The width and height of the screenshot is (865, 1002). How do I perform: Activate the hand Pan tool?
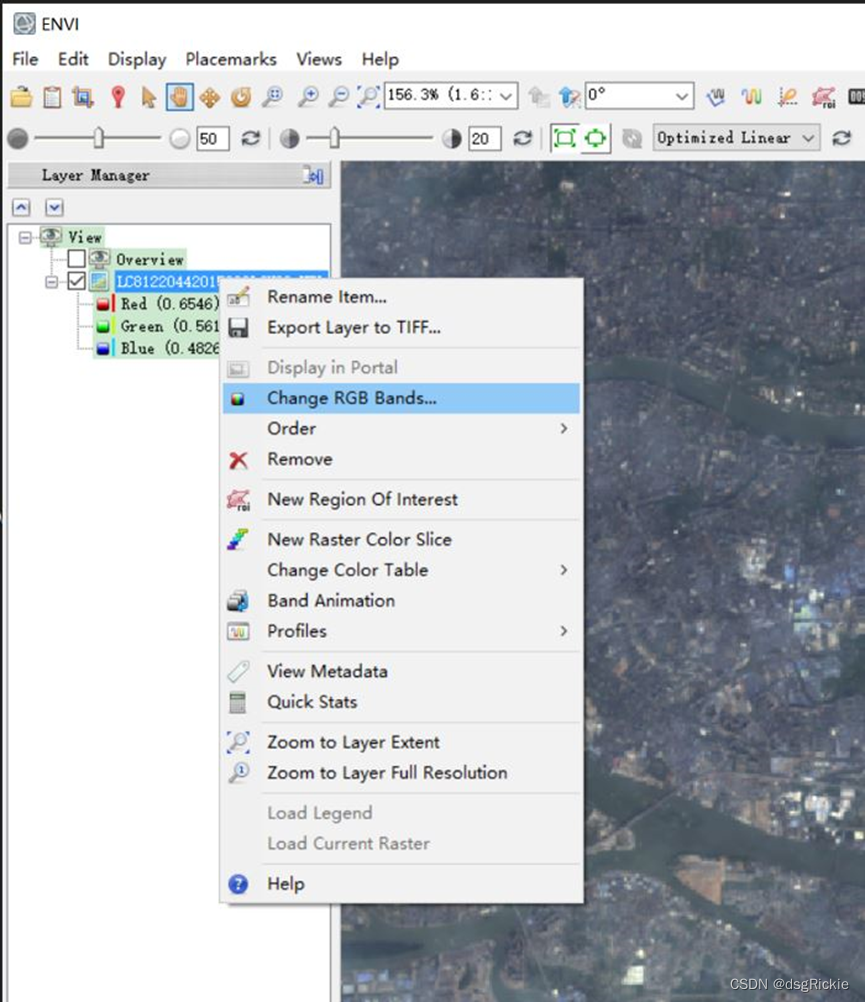(x=180, y=97)
